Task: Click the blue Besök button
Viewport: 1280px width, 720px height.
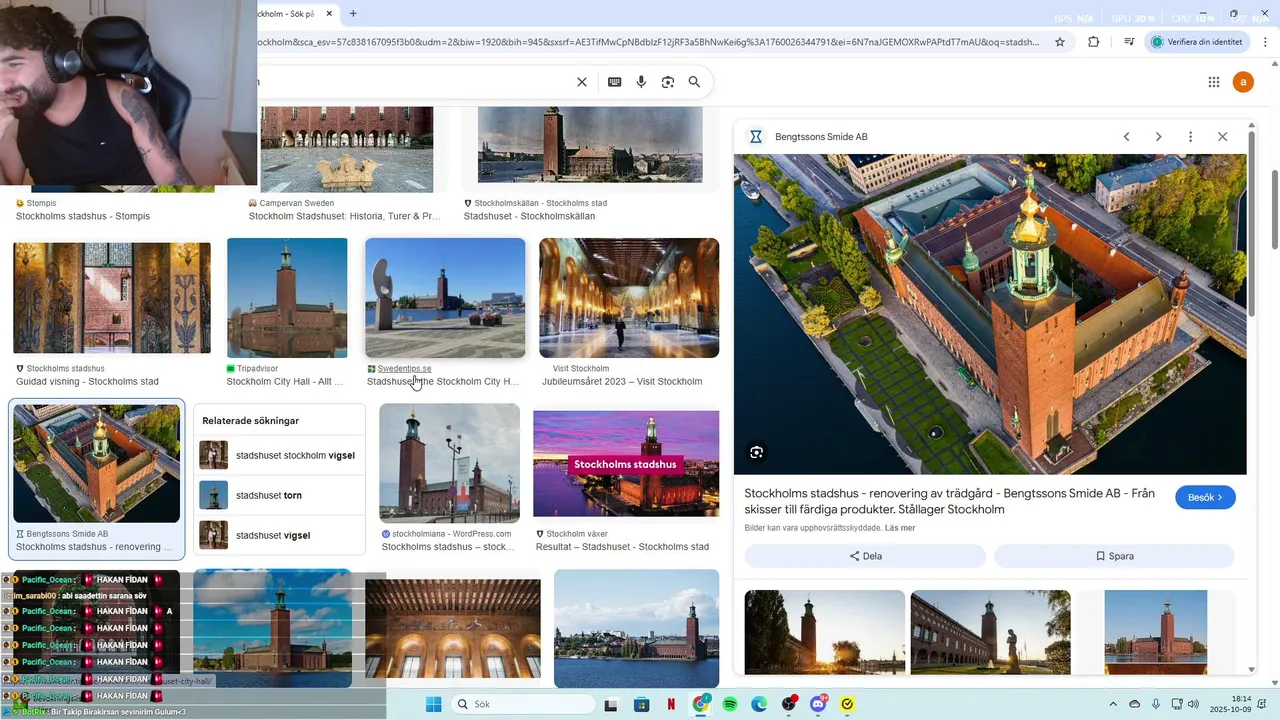Action: click(1205, 497)
